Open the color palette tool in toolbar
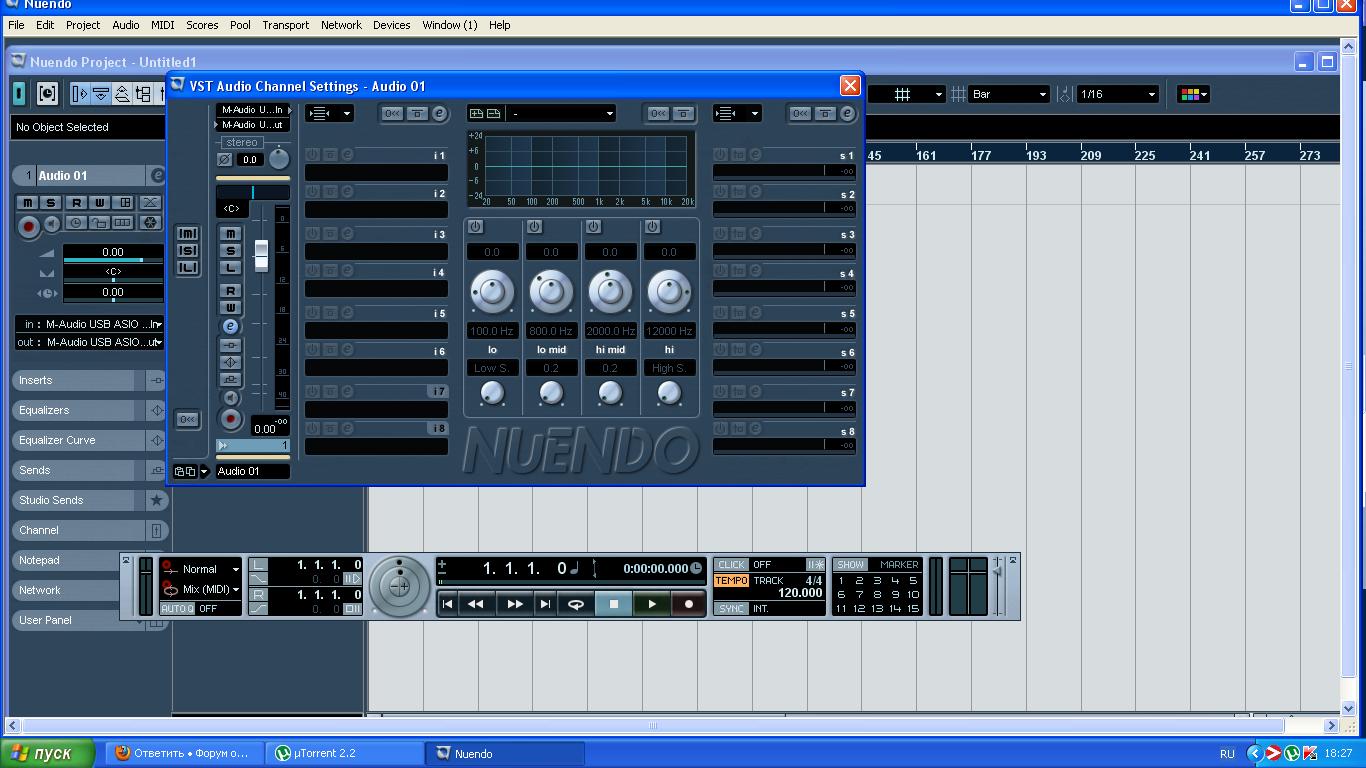Screen dimensions: 1366x768 1192,94
